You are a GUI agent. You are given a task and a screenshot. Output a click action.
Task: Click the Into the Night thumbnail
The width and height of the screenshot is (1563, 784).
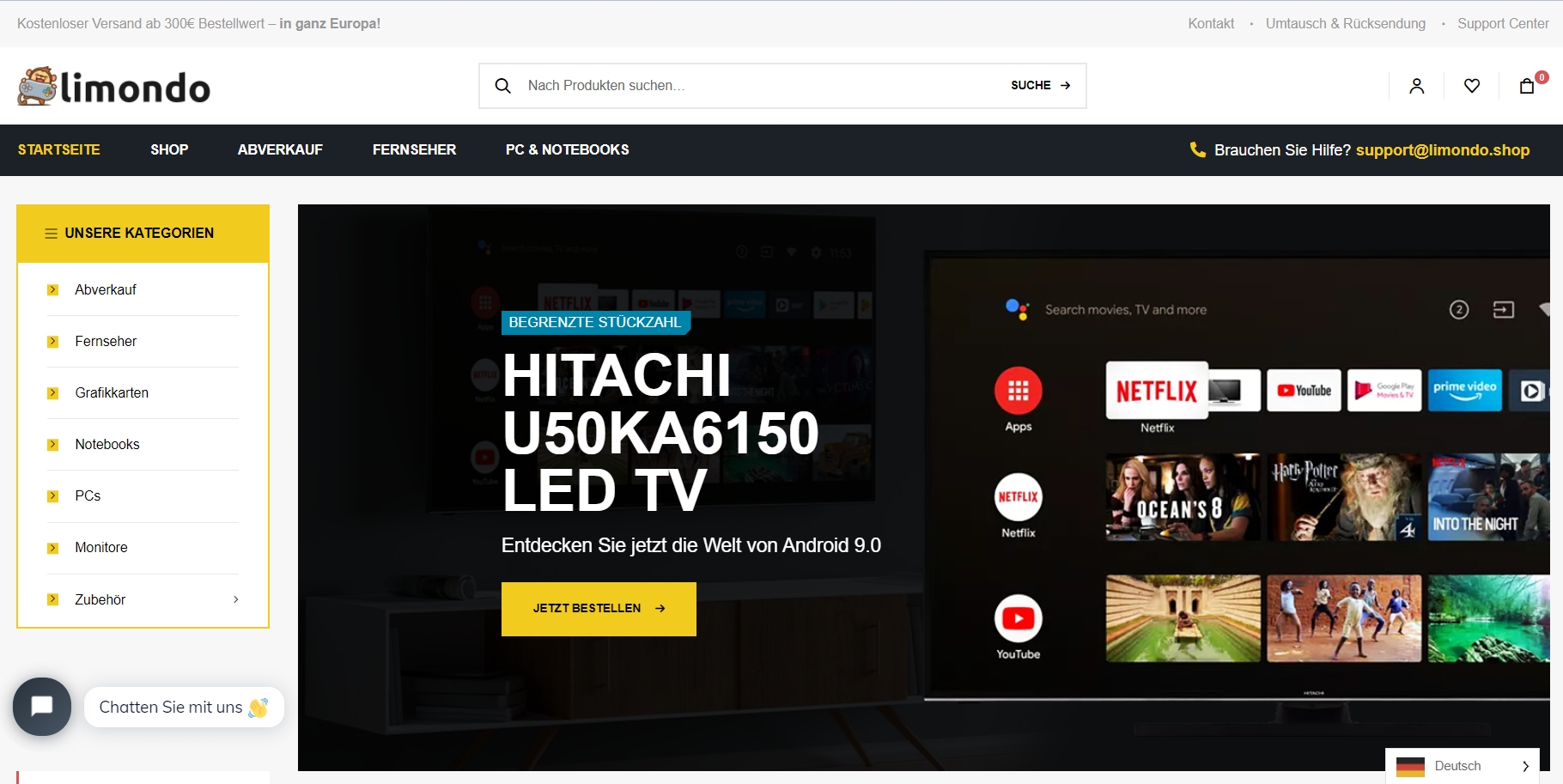pyautogui.click(x=1489, y=497)
